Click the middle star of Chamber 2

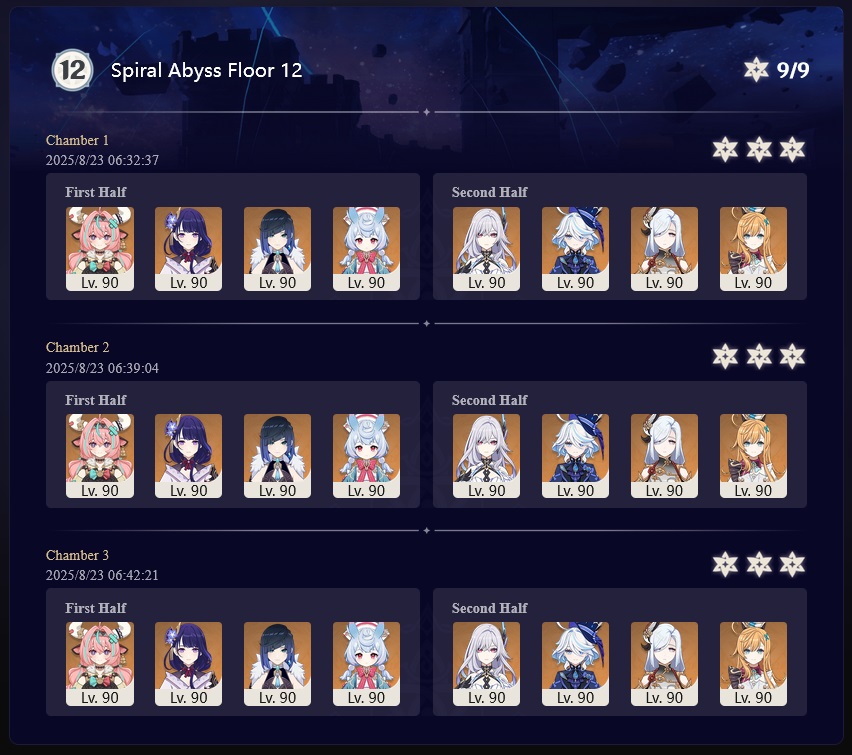(759, 357)
